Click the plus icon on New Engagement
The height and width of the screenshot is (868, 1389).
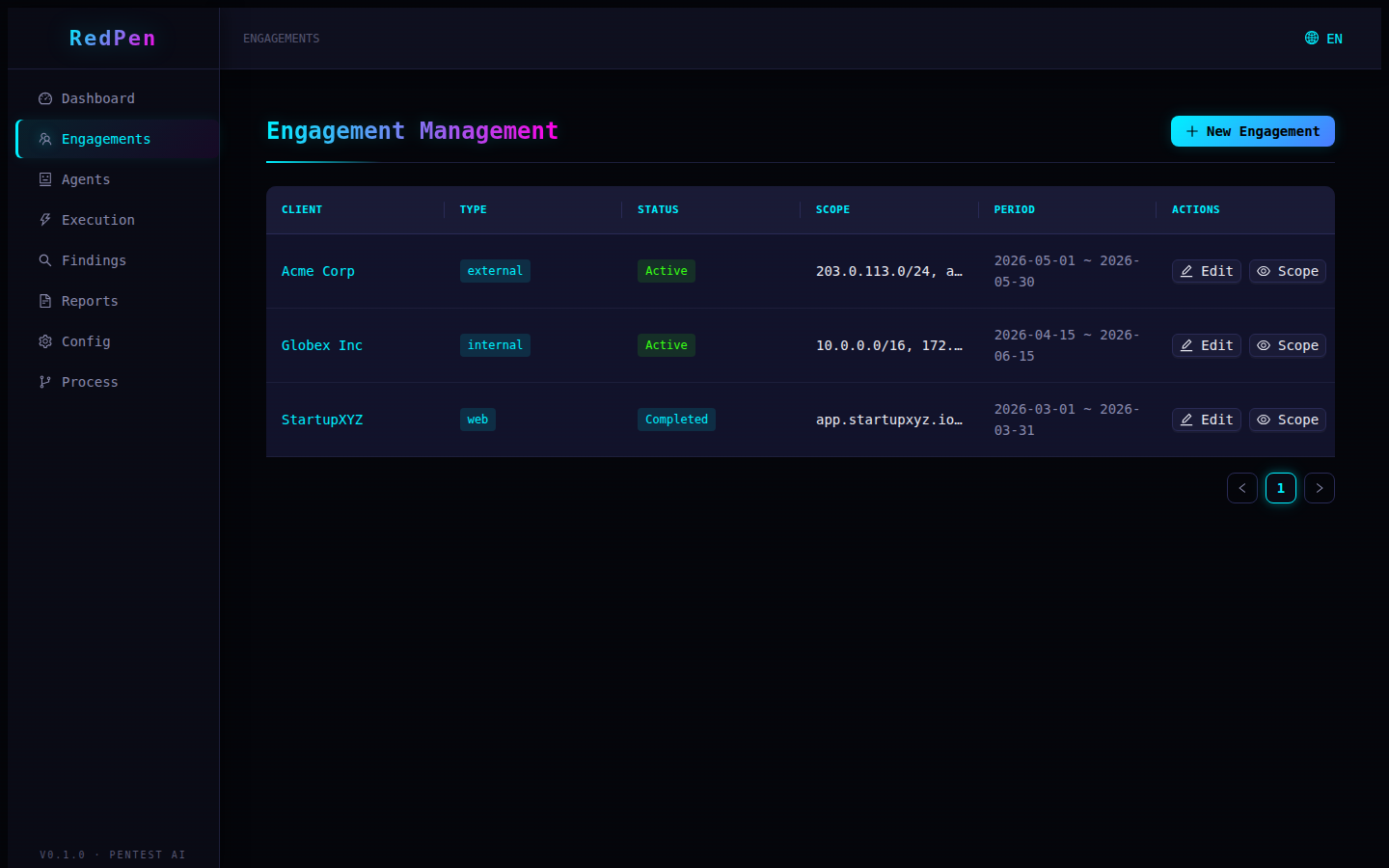point(1192,131)
